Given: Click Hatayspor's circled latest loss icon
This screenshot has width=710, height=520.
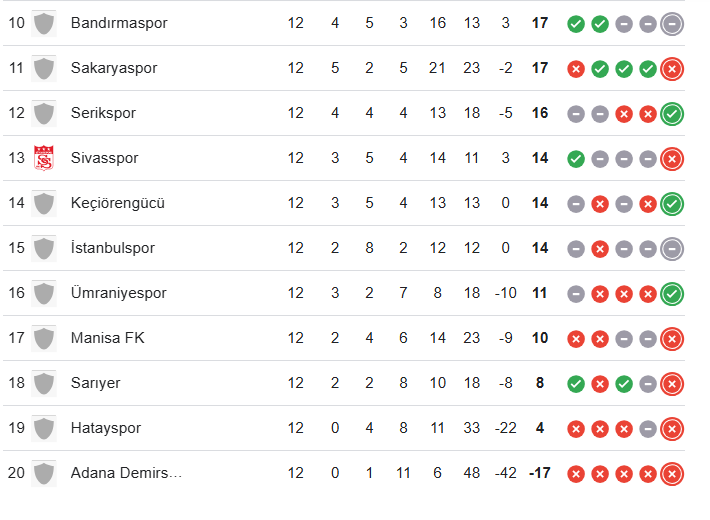Looking at the screenshot, I should [x=672, y=428].
